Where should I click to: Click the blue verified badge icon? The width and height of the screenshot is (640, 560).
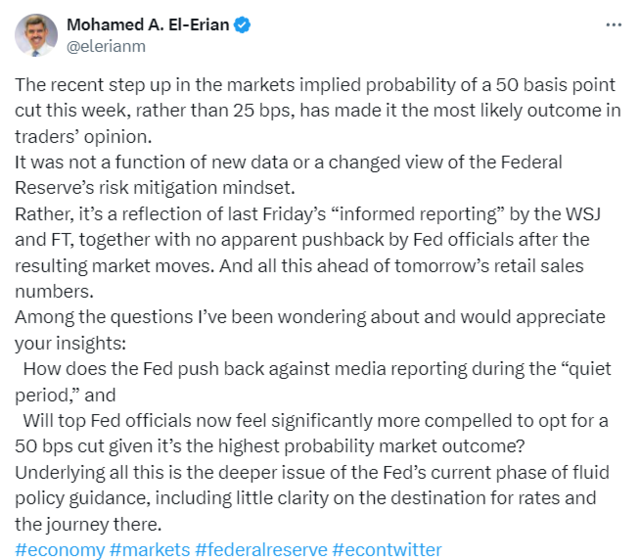pyautogui.click(x=243, y=24)
